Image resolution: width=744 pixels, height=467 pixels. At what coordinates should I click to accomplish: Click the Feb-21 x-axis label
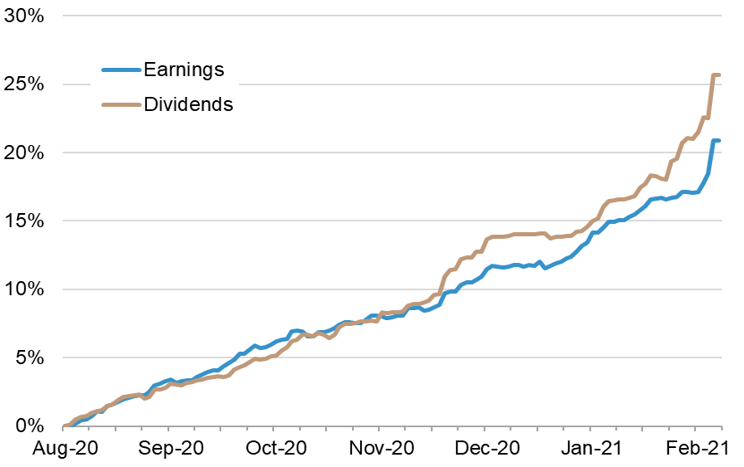[x=696, y=448]
